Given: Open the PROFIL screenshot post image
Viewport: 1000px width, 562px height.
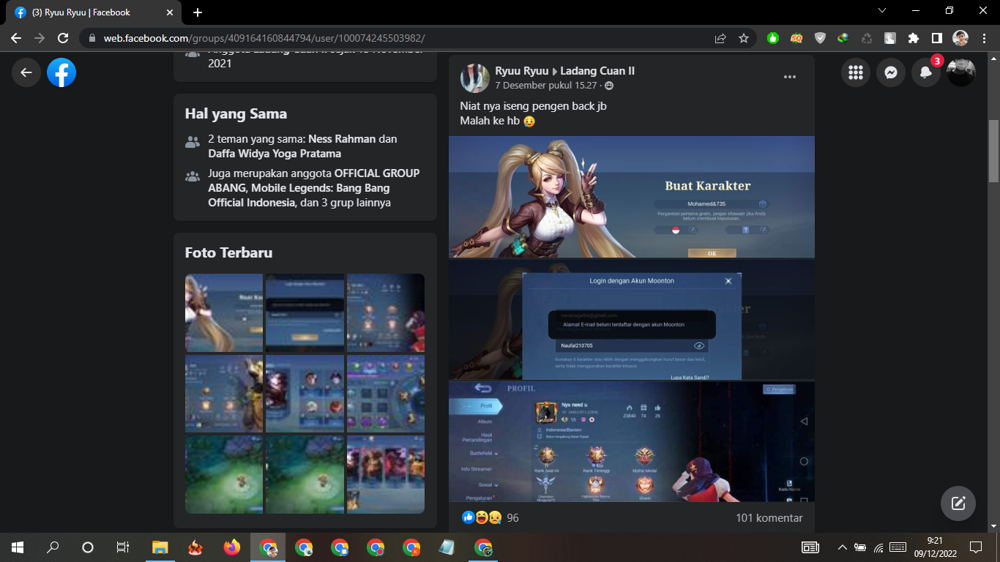Looking at the screenshot, I should pyautogui.click(x=631, y=441).
